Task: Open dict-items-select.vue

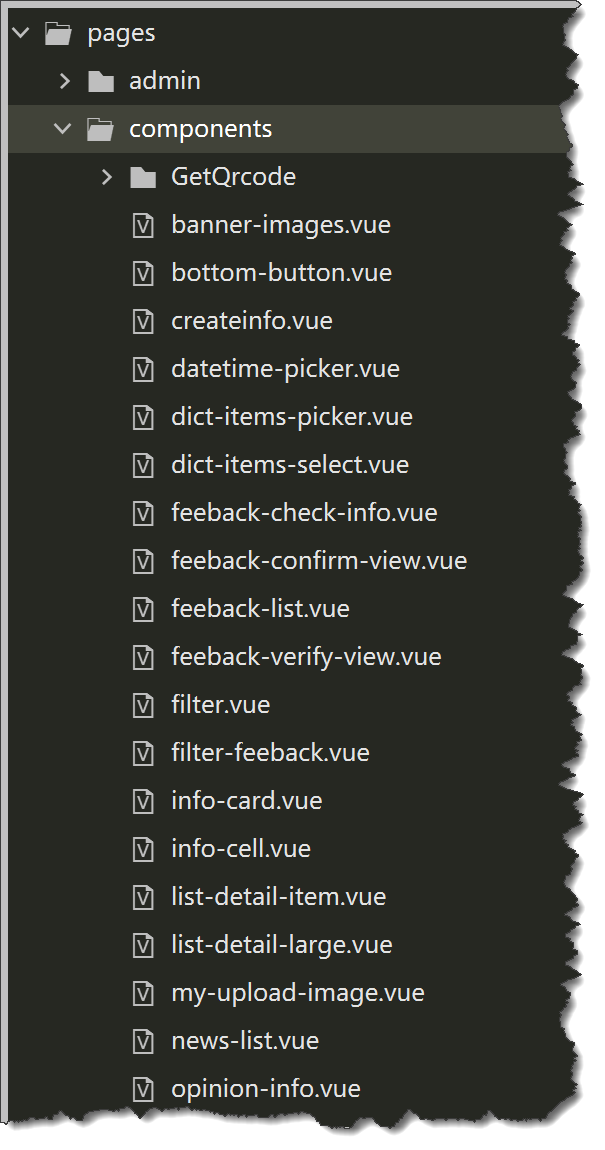Action: 290,465
